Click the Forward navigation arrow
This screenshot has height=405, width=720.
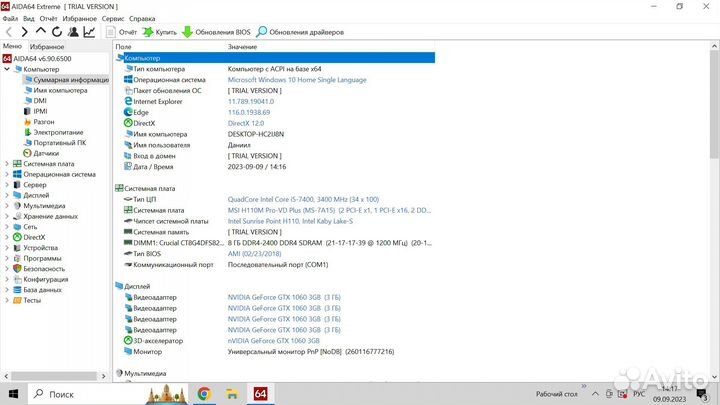pyautogui.click(x=24, y=32)
